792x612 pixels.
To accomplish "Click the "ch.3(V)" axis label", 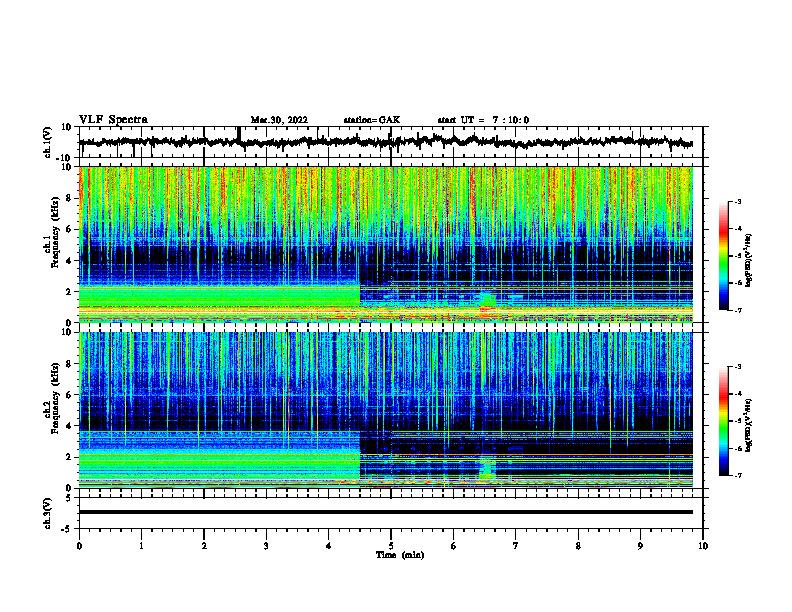I will [48, 513].
